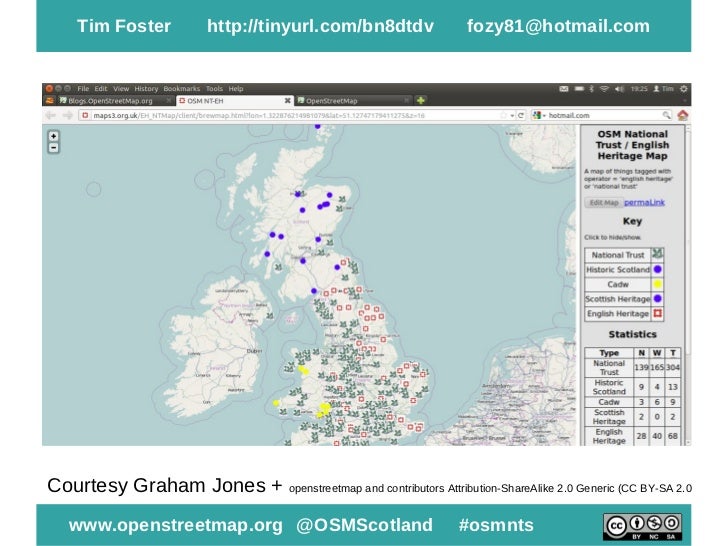Open the History menu
This screenshot has width=728, height=546.
pyautogui.click(x=146, y=89)
